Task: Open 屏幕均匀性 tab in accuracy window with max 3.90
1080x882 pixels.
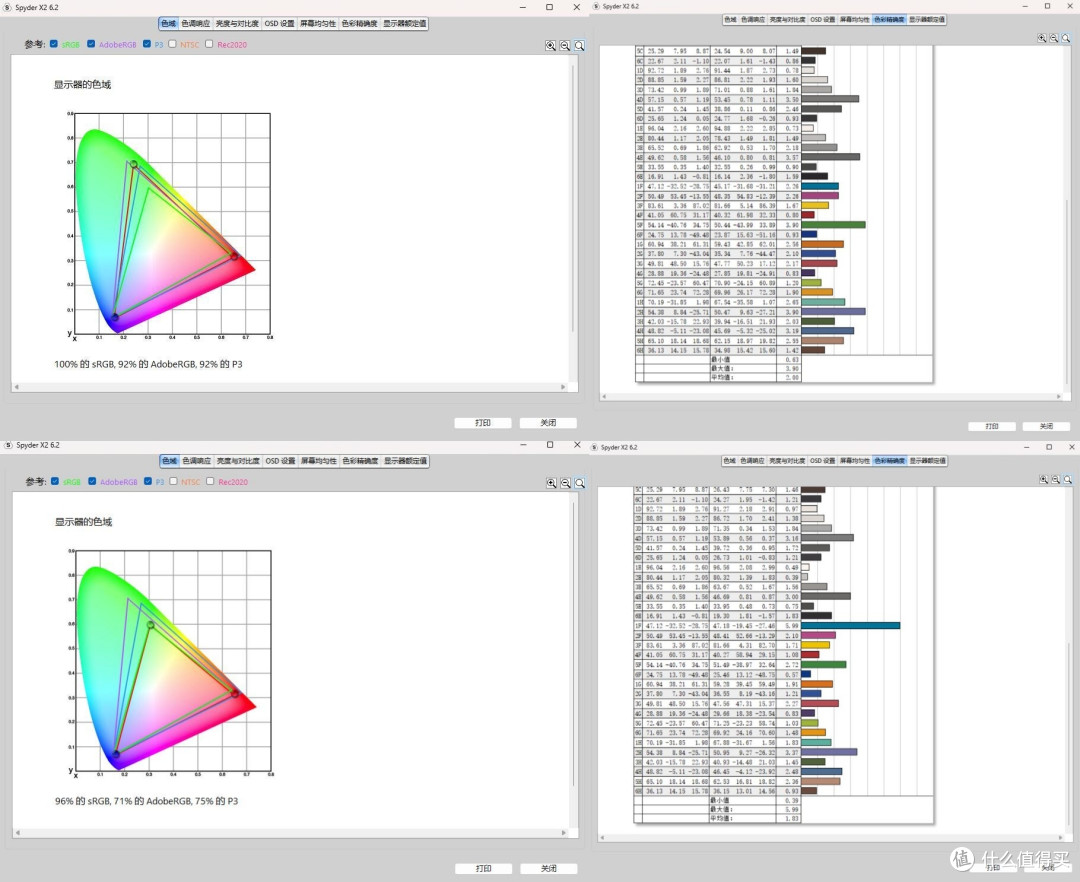Action: 855,19
